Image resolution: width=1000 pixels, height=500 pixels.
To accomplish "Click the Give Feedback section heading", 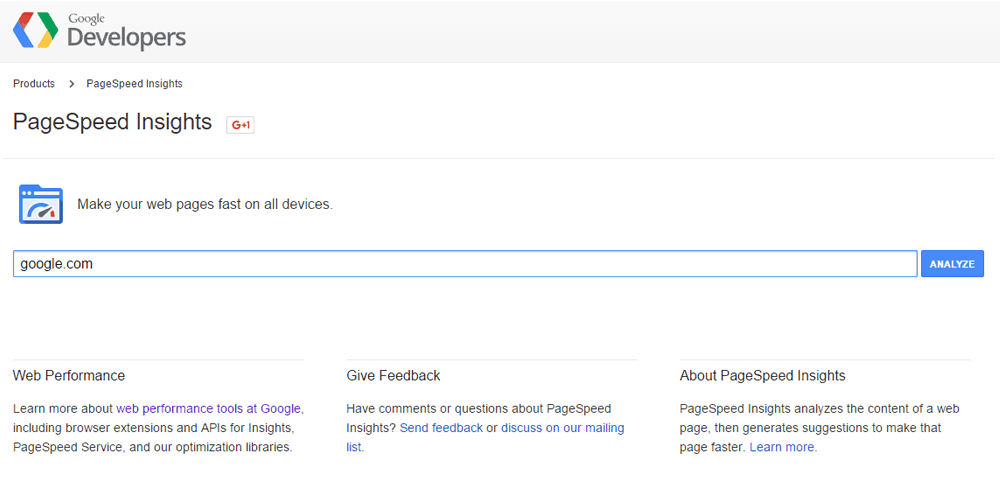I will (x=393, y=376).
